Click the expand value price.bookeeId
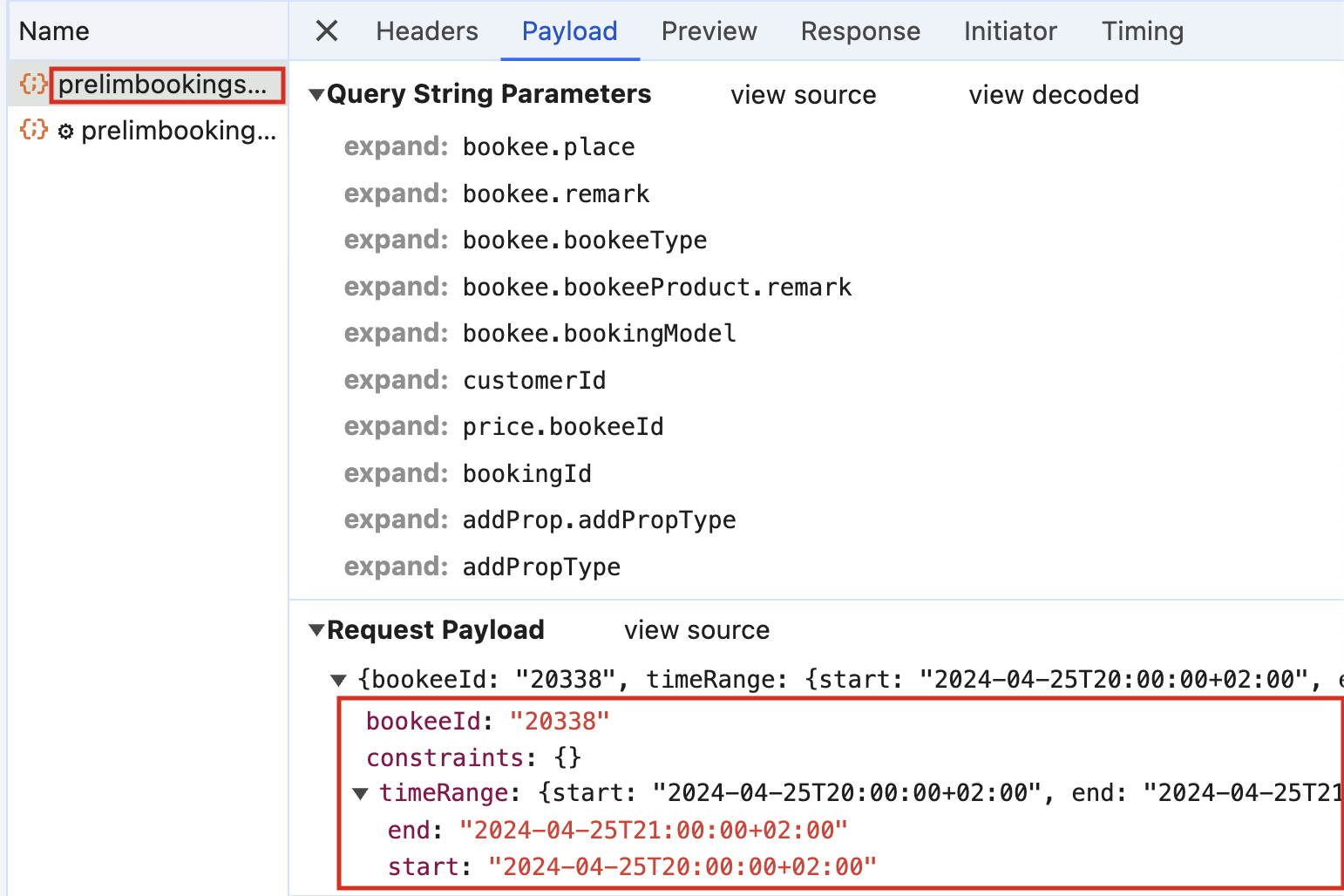 [563, 427]
